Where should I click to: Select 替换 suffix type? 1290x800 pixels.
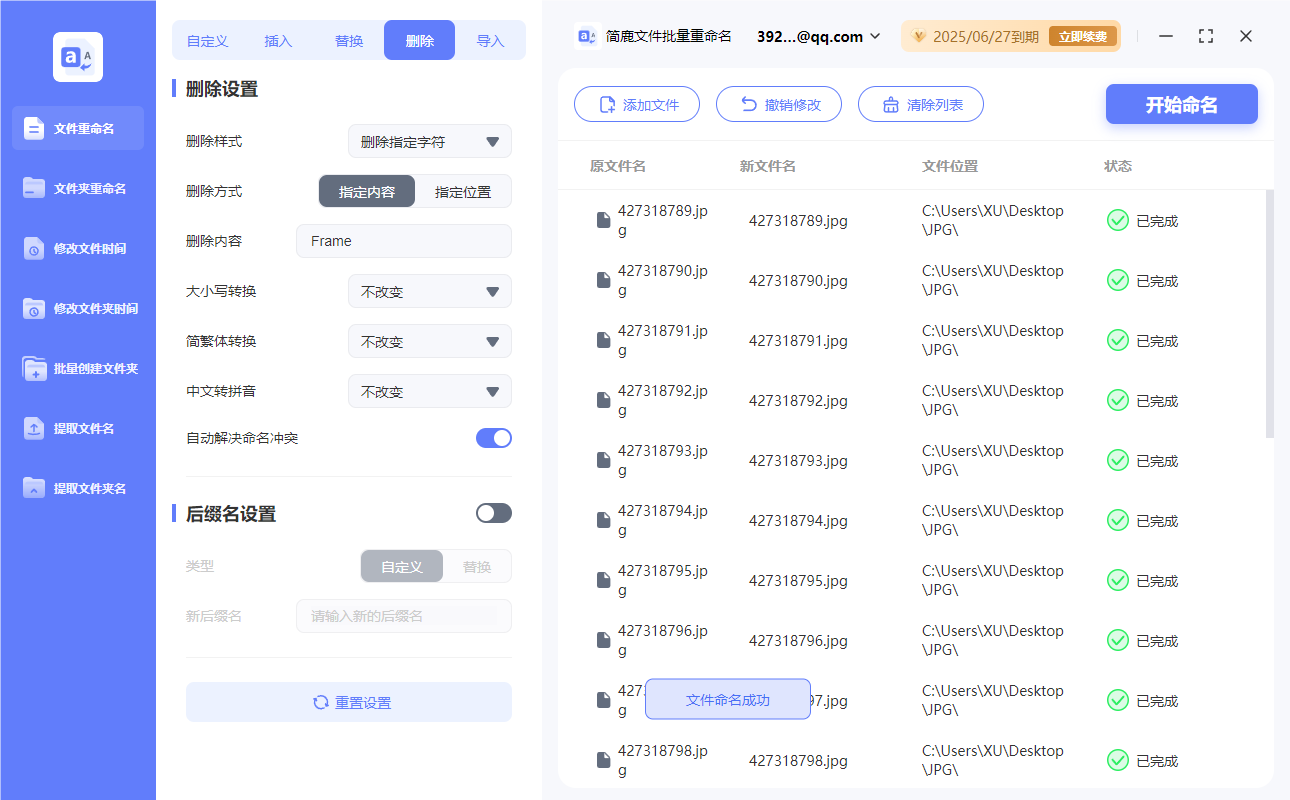coord(477,566)
